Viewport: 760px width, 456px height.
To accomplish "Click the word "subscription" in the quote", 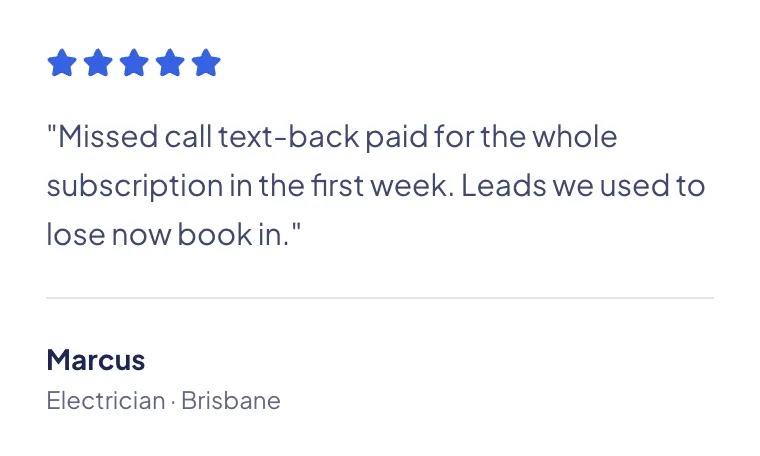I will point(135,187).
